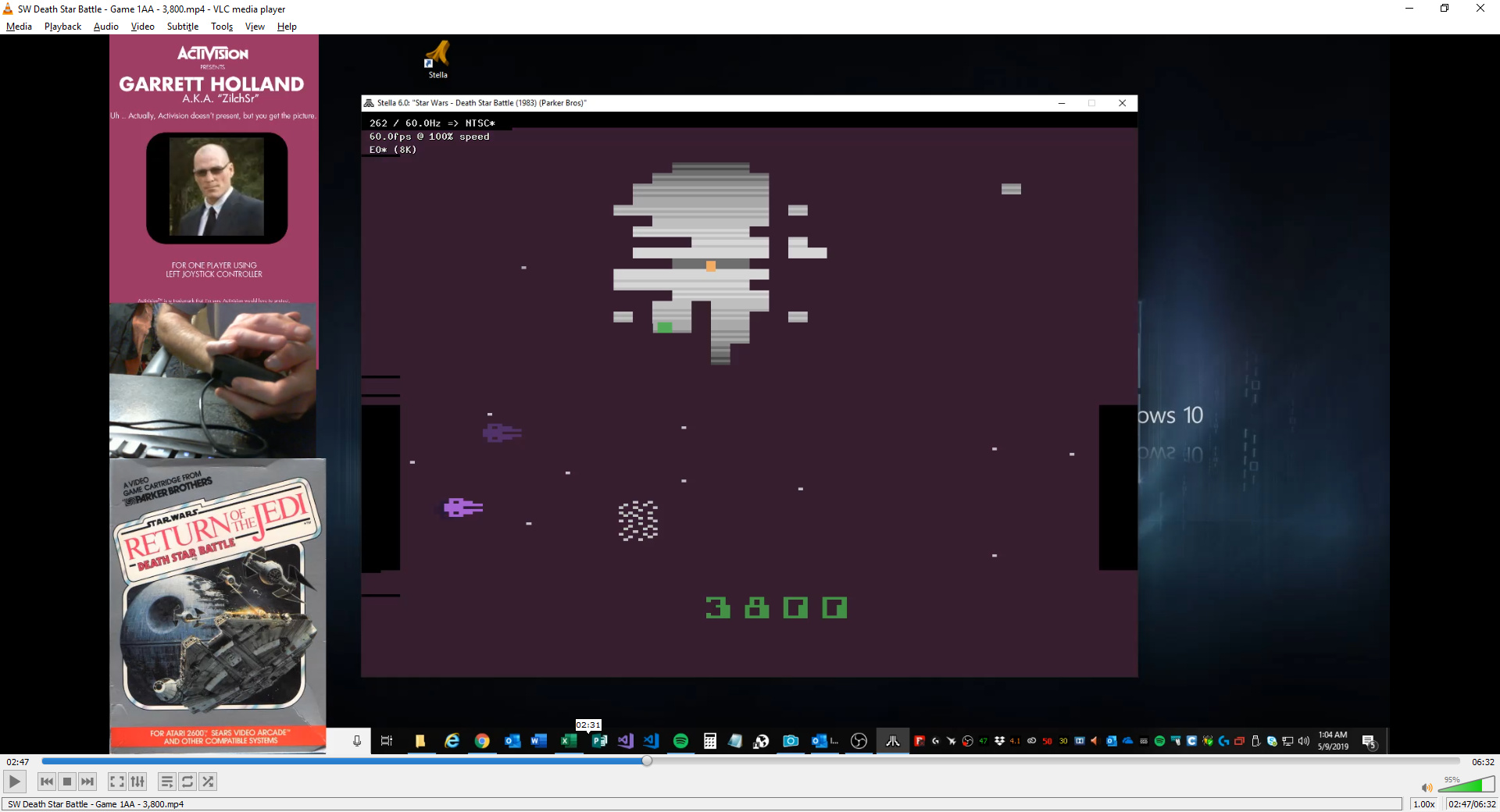The height and width of the screenshot is (812, 1500).
Task: Click the Calculator icon in recorded taskbar
Action: (710, 741)
